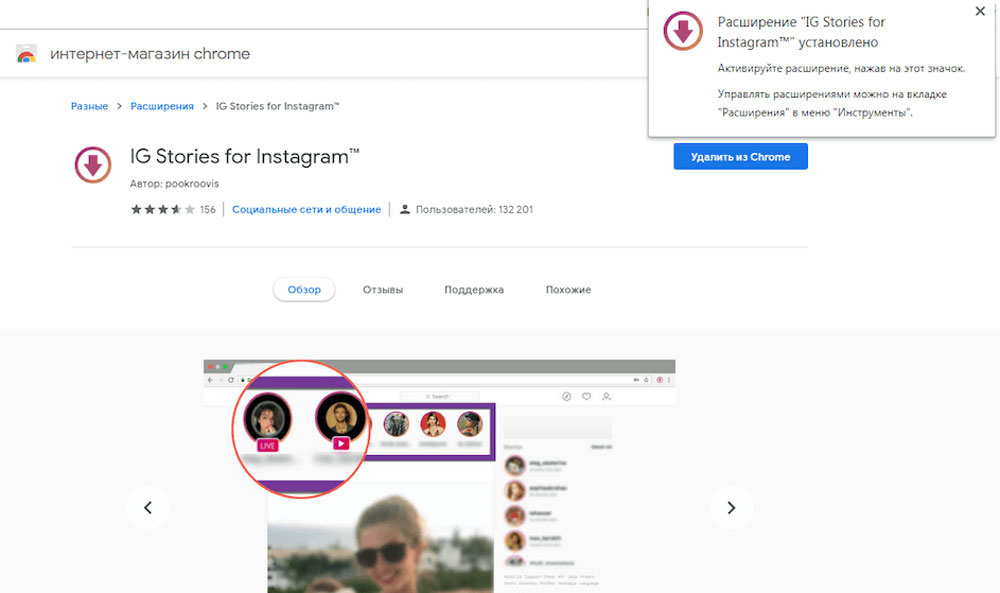Show previous screenshot with left arrow

click(147, 508)
